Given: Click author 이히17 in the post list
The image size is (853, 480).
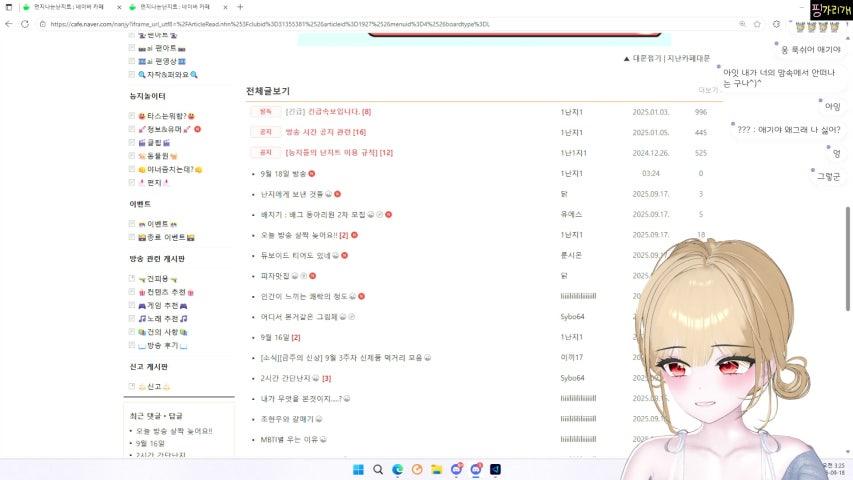Looking at the screenshot, I should tap(572, 358).
